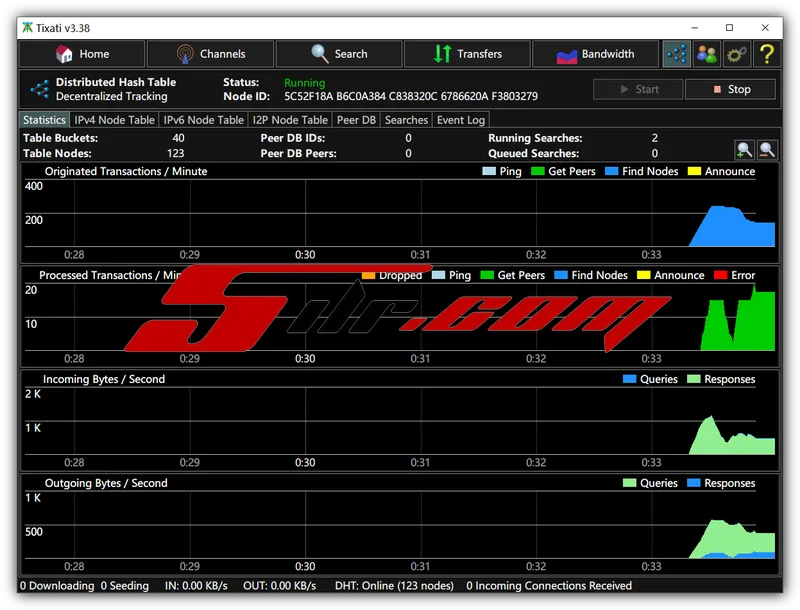Open the Search section
Image resolution: width=800 pixels, height=610 pixels.
[339, 54]
